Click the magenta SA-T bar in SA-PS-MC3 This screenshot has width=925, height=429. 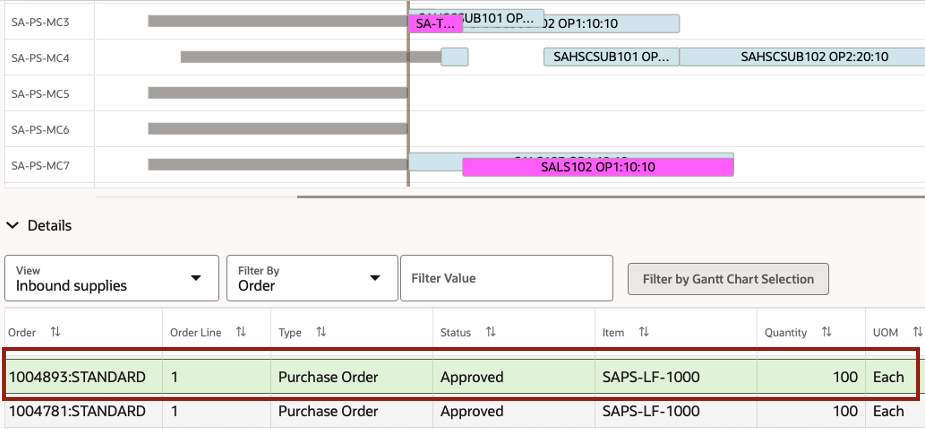pos(435,23)
